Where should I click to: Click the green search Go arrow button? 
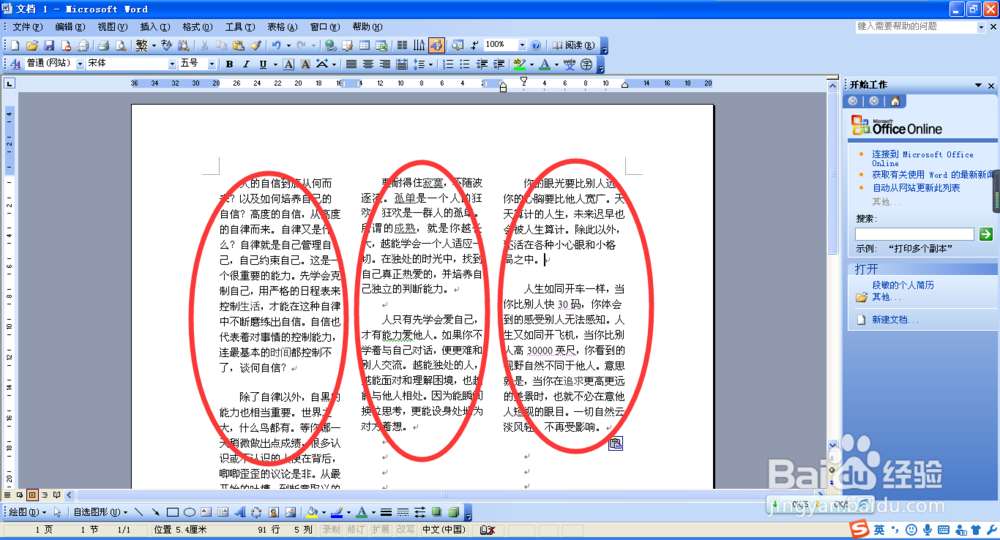(985, 234)
